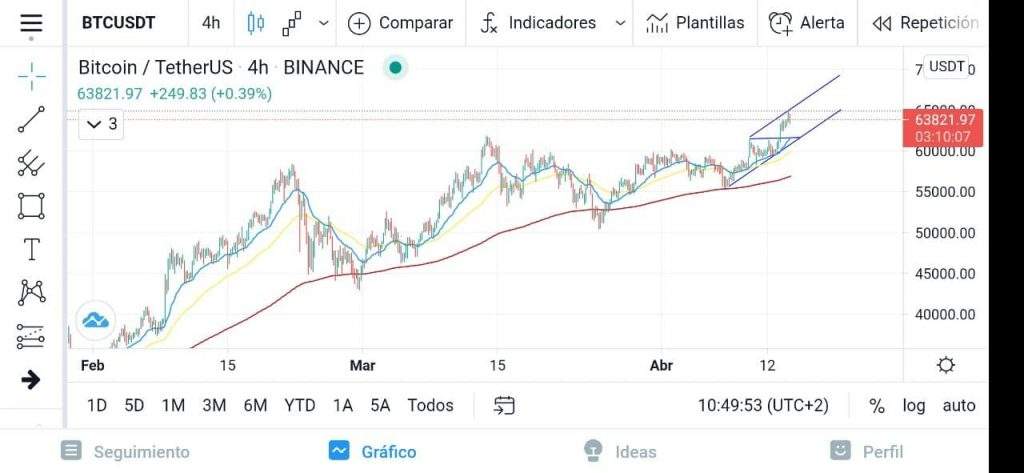Expand the chart style dropdown chevron
The width and height of the screenshot is (1024, 473).
[323, 23]
